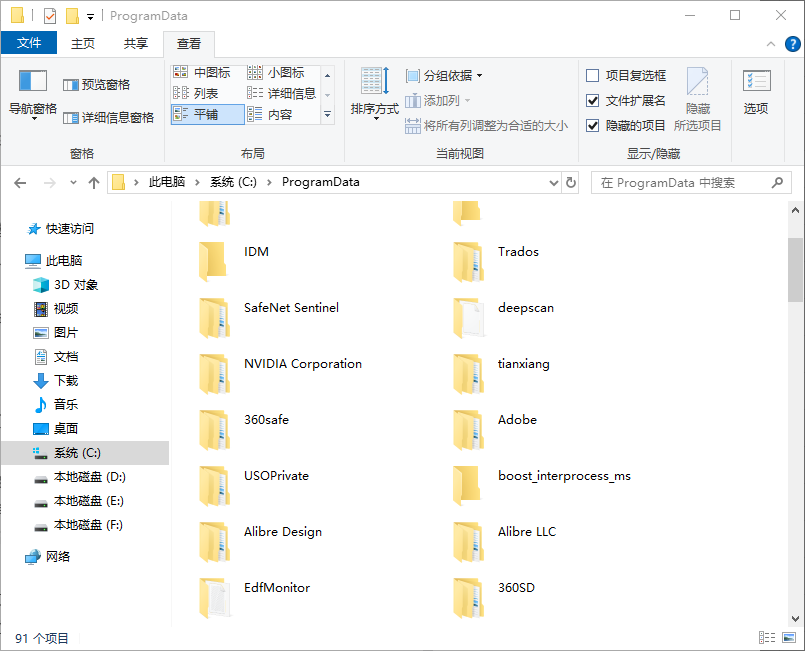805x651 pixels.
Task: Click scrollbar down arrow
Action: click(x=795, y=619)
